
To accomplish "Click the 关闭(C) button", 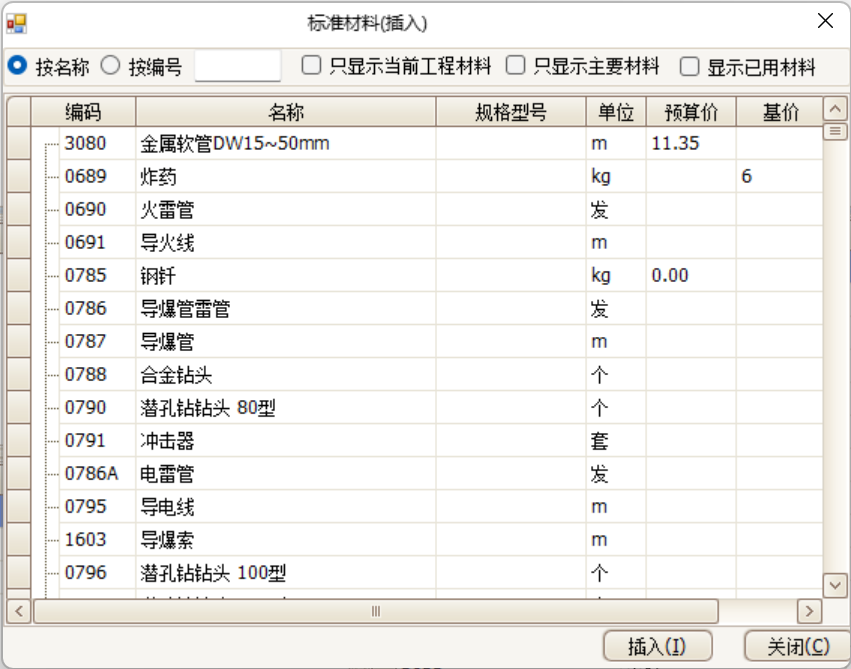I will click(798, 646).
